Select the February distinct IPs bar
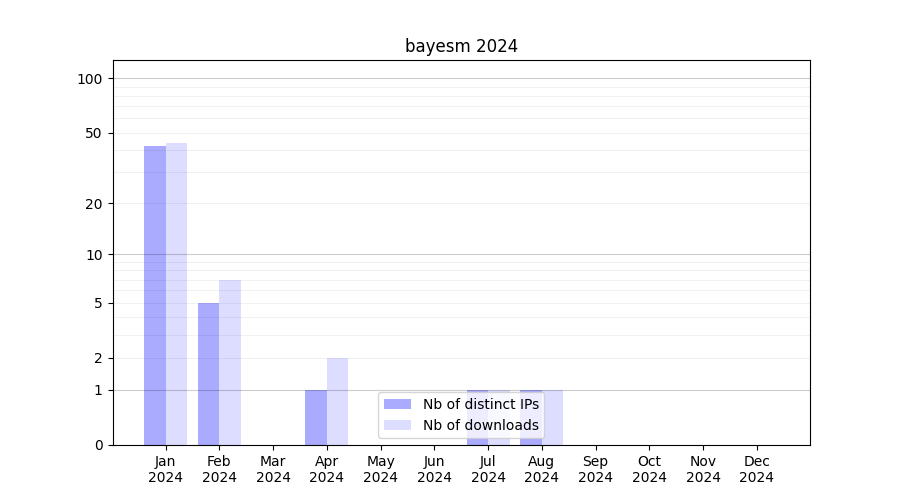Screen dimensions: 900x500 coord(208,373)
